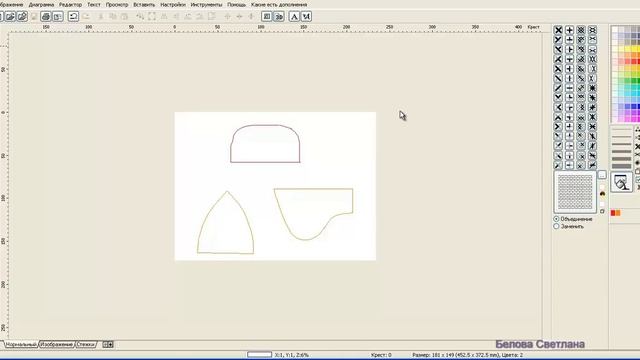This screenshot has height=360, width=640.
Task: Click the undo arrow toolbar icon
Action: (x=73, y=16)
